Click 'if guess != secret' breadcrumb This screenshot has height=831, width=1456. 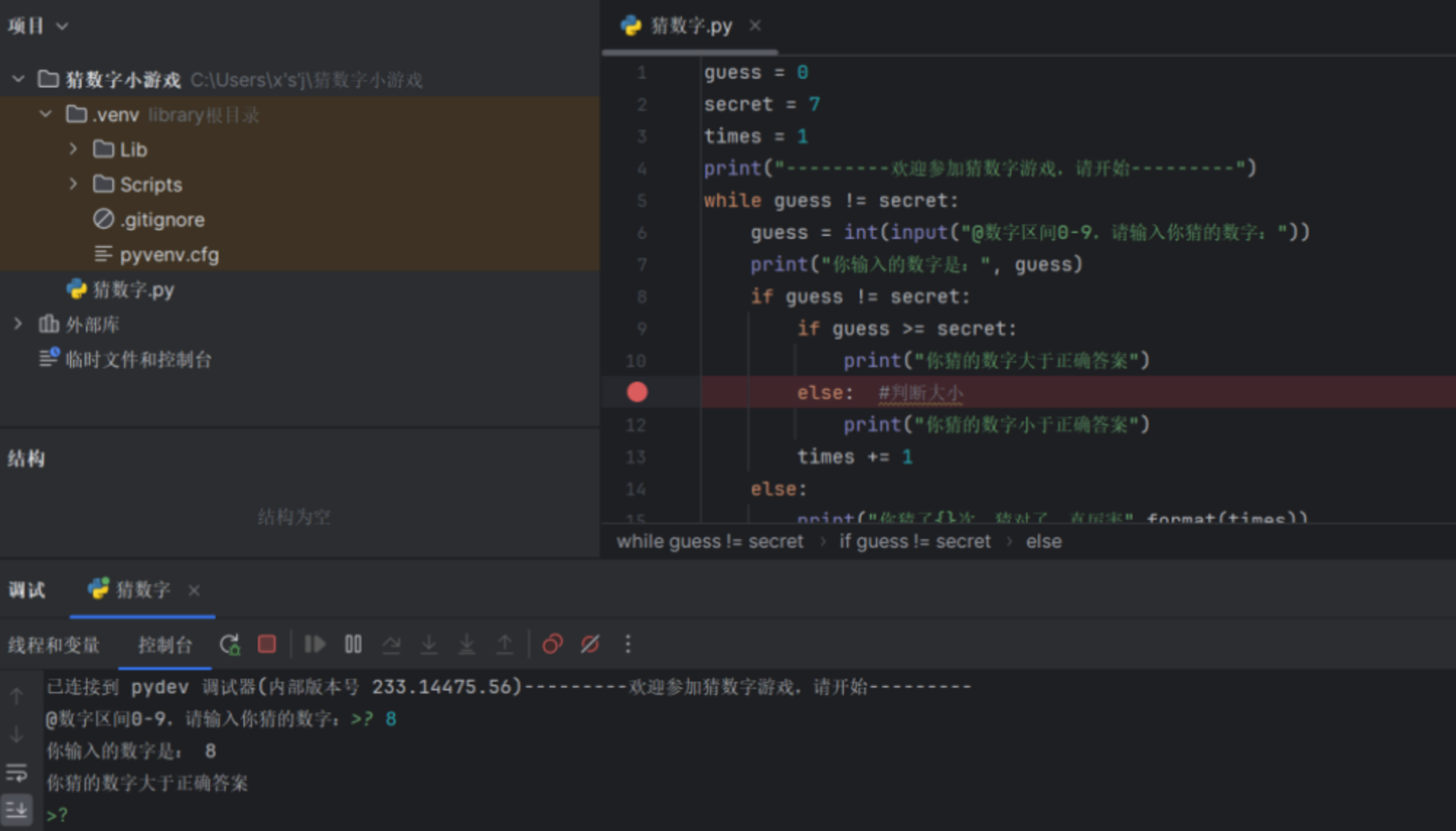click(915, 542)
